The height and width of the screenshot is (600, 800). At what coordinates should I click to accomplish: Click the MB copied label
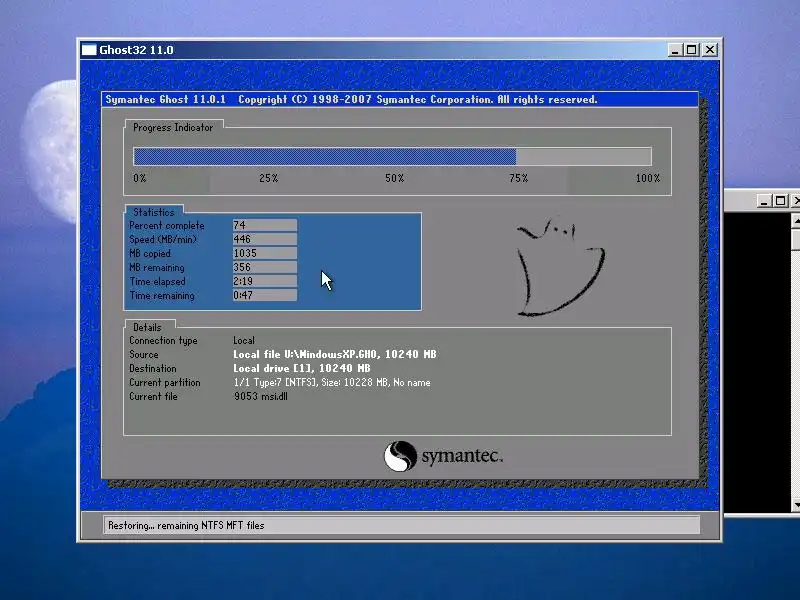click(150, 254)
